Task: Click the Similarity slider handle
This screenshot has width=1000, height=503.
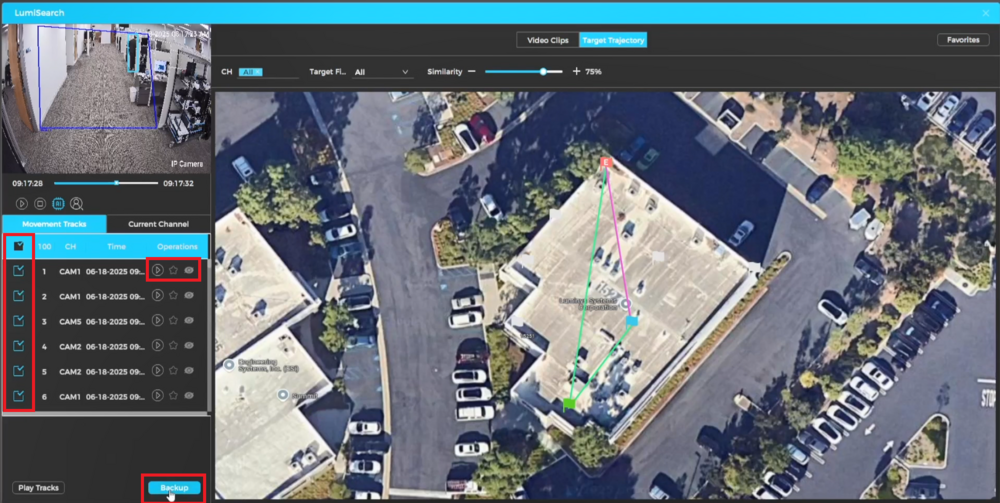Action: tap(543, 72)
